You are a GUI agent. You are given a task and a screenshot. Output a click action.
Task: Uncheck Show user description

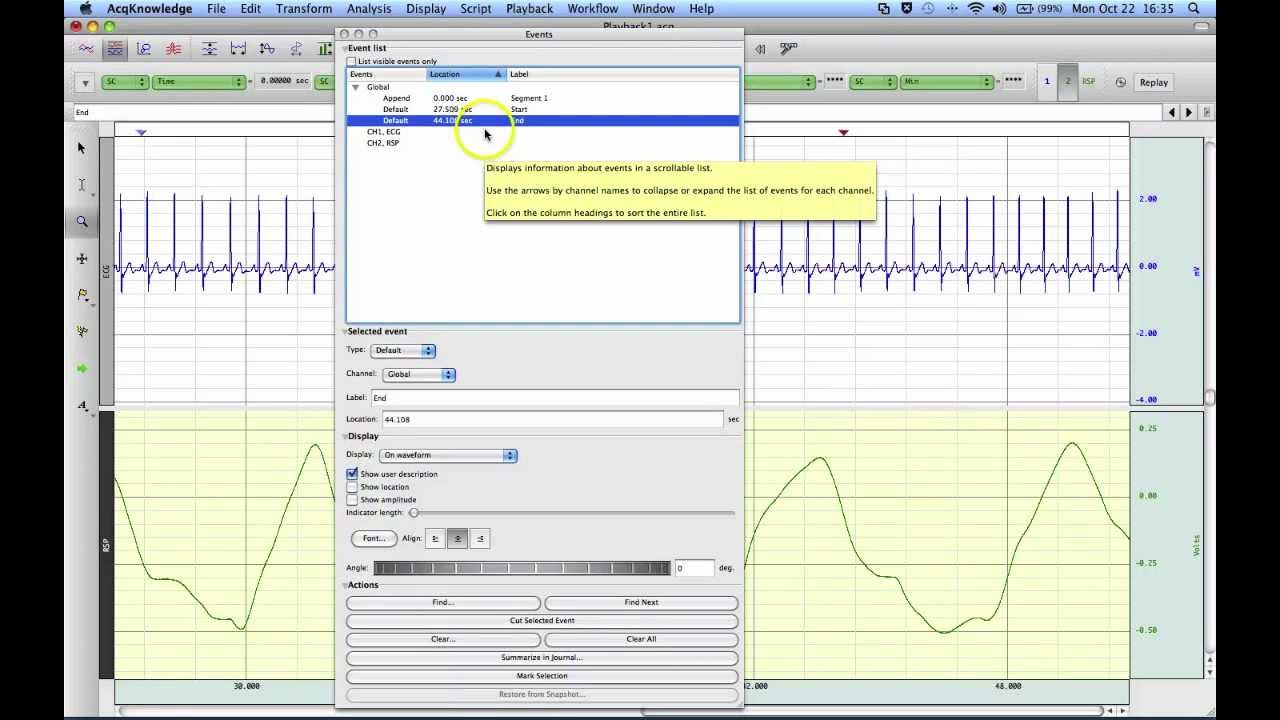coord(352,474)
